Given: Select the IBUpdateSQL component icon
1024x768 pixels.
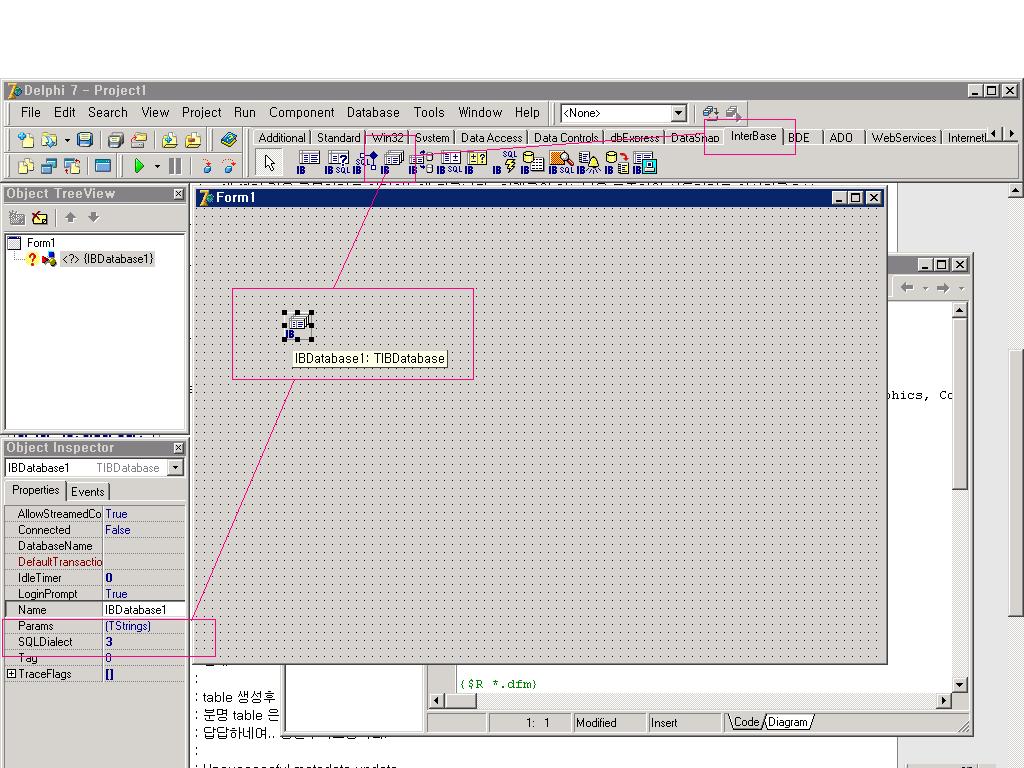Looking at the screenshot, I should [x=449, y=163].
